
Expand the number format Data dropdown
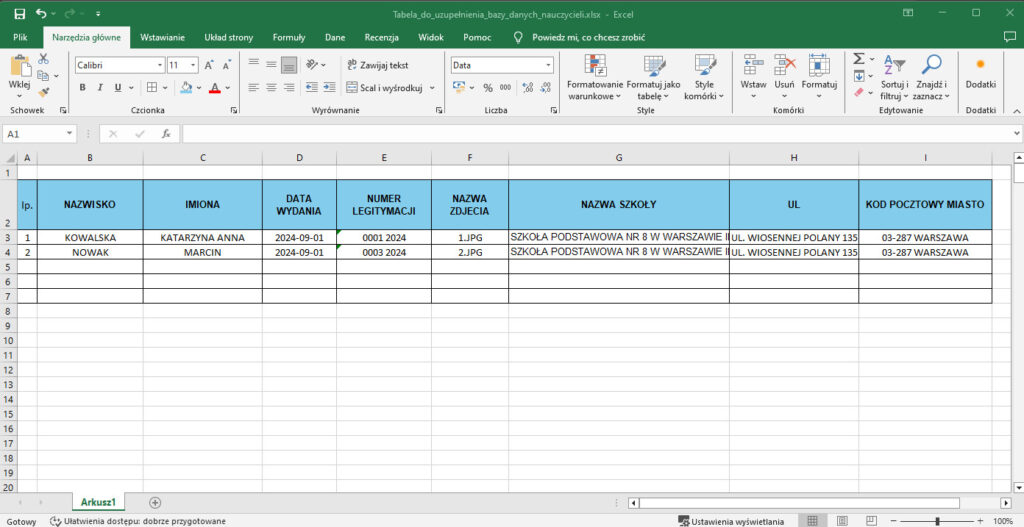[547, 65]
